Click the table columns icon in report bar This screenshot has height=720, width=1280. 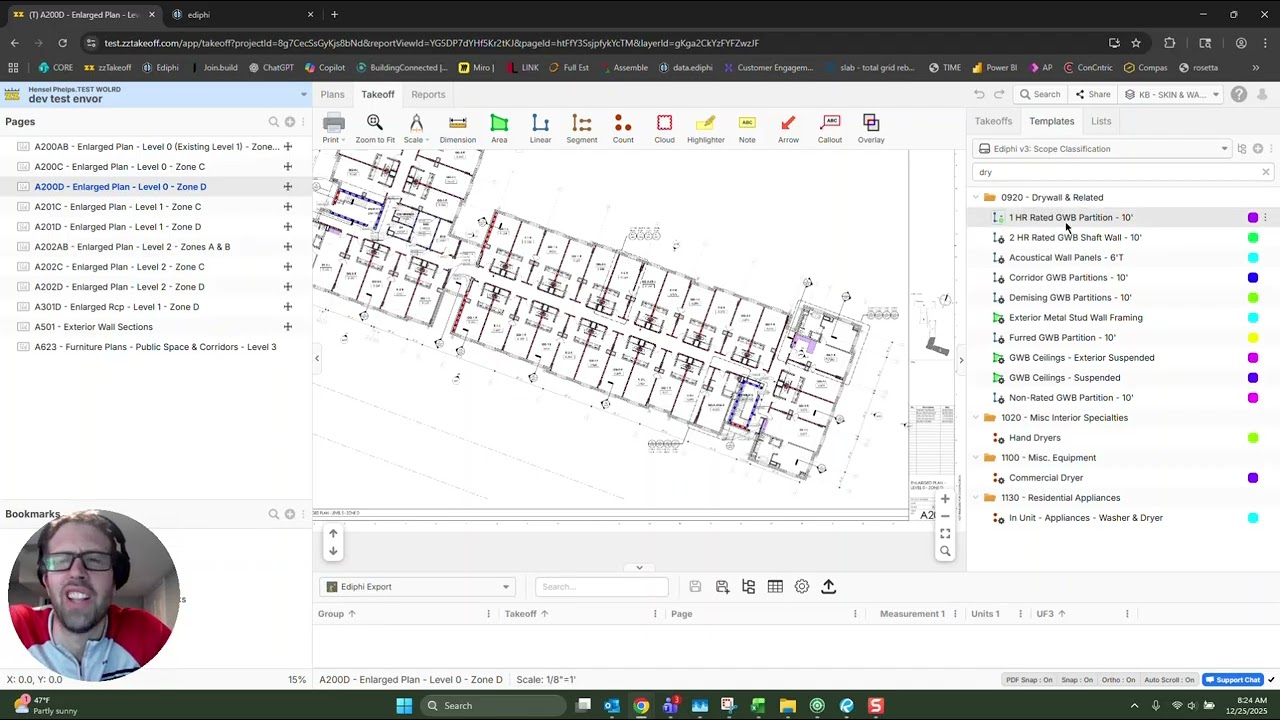coord(775,587)
